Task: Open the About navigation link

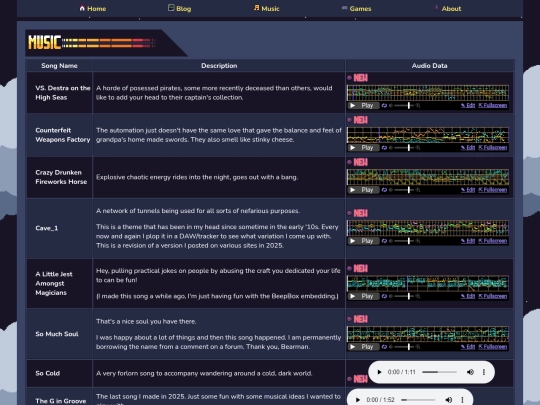Action: click(x=447, y=9)
